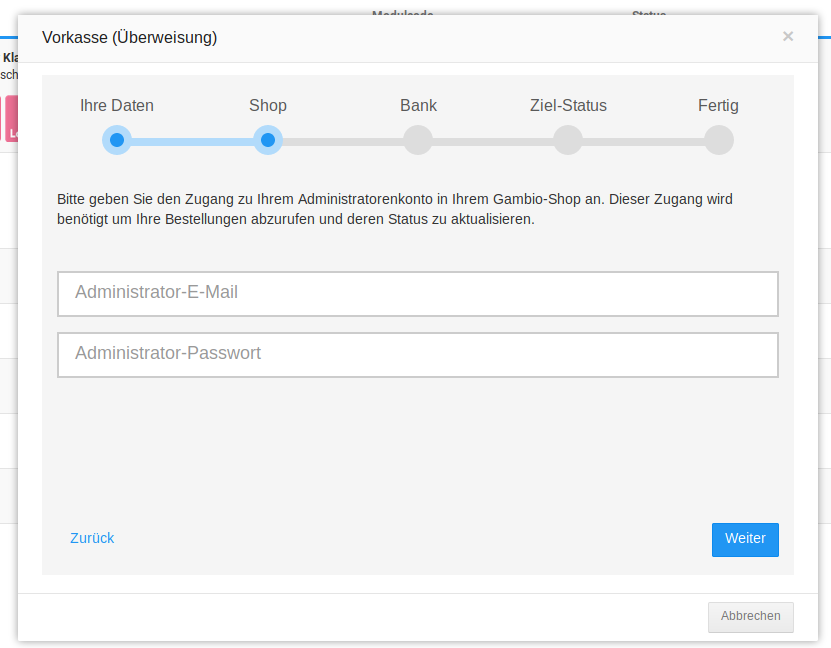Screen dimensions: 831x648
Task: Click the blue progress bar before Shop
Action: [x=192, y=141]
